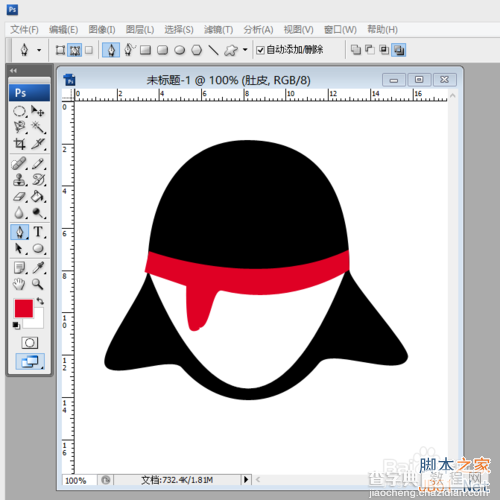Viewport: 500px width, 500px height.
Task: Choose the Horizontal Type tool
Action: coord(38,232)
